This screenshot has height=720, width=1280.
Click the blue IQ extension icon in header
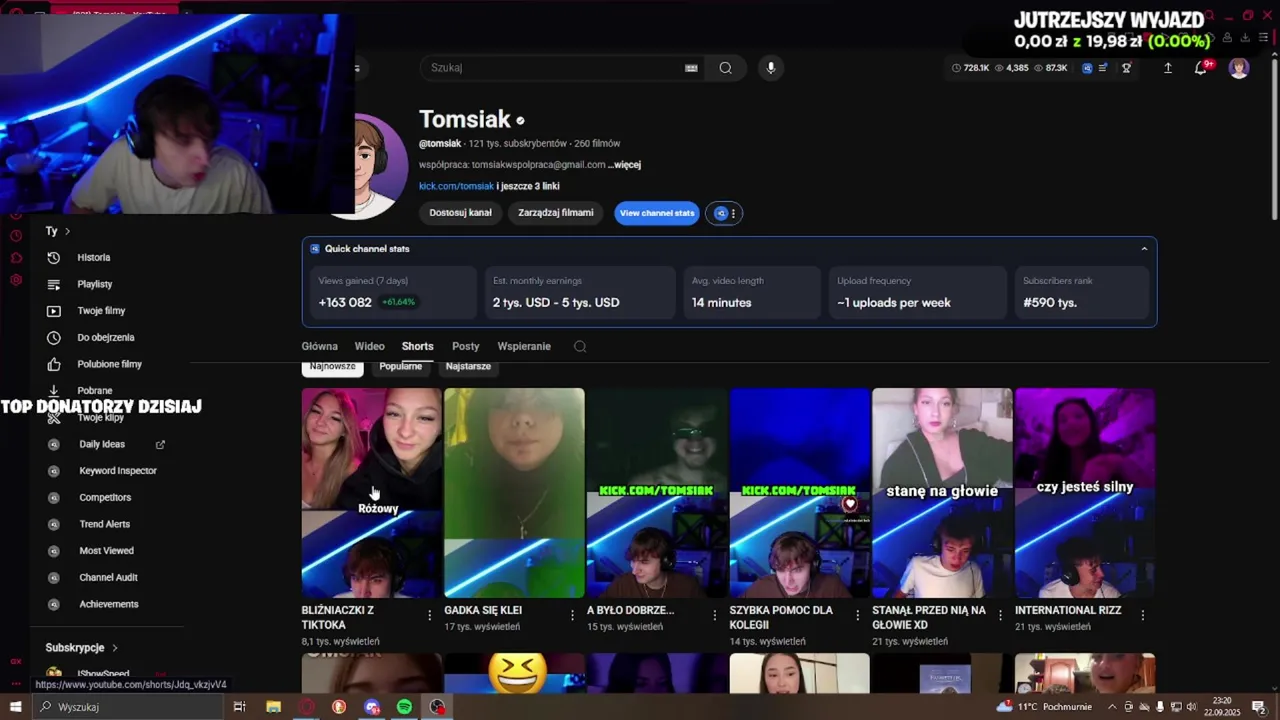point(1087,68)
